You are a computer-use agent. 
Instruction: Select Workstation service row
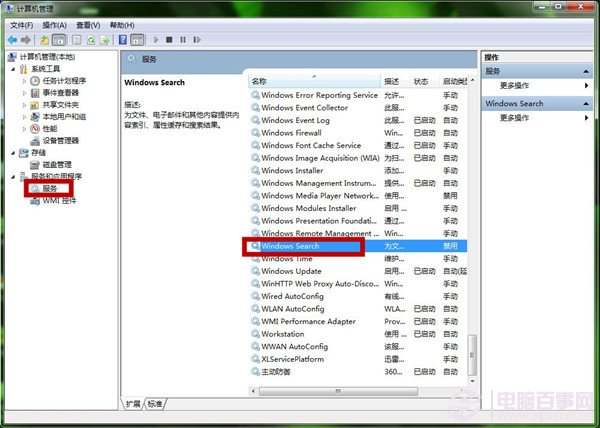pos(359,334)
